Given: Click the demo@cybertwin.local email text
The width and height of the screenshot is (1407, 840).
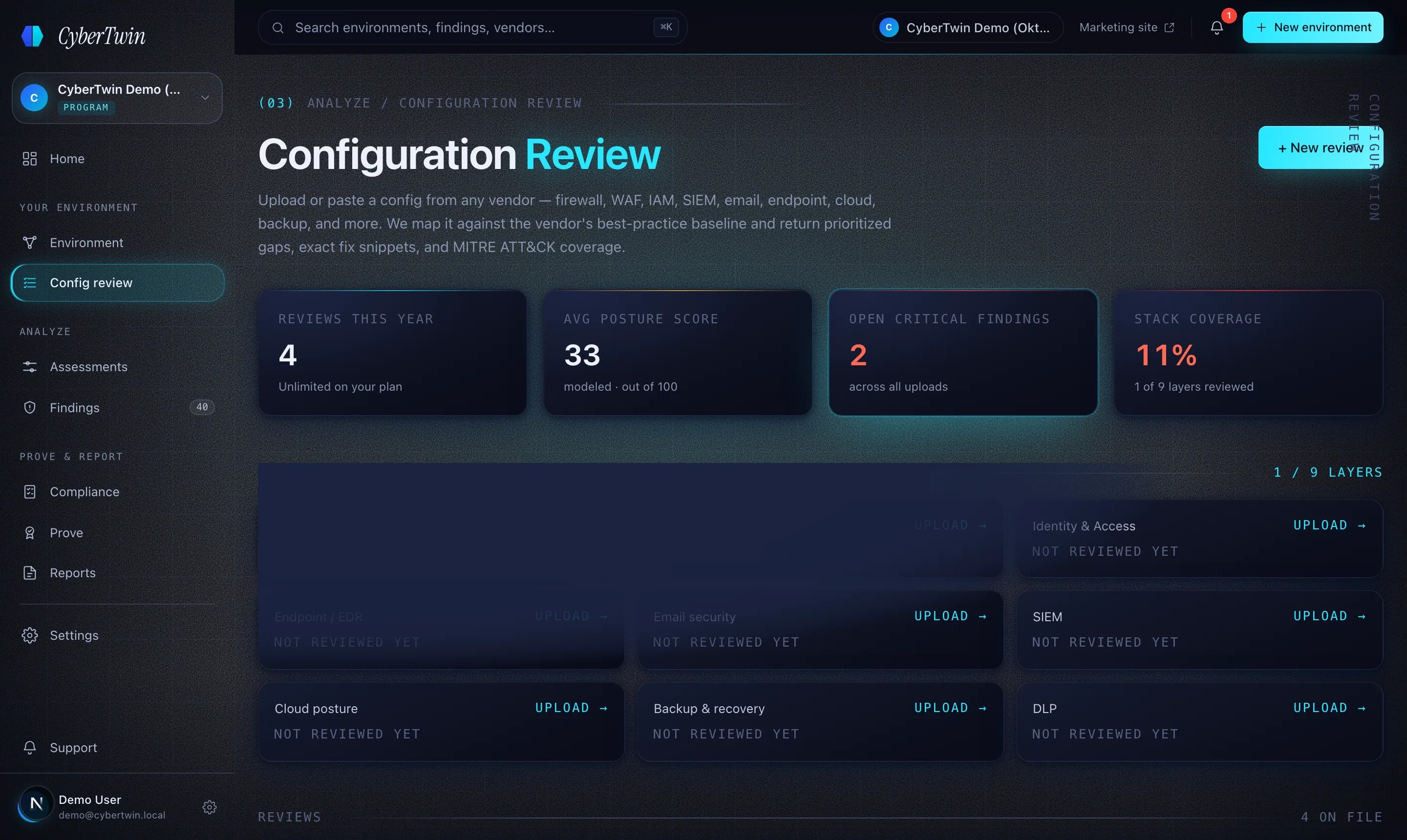Looking at the screenshot, I should coord(112,815).
